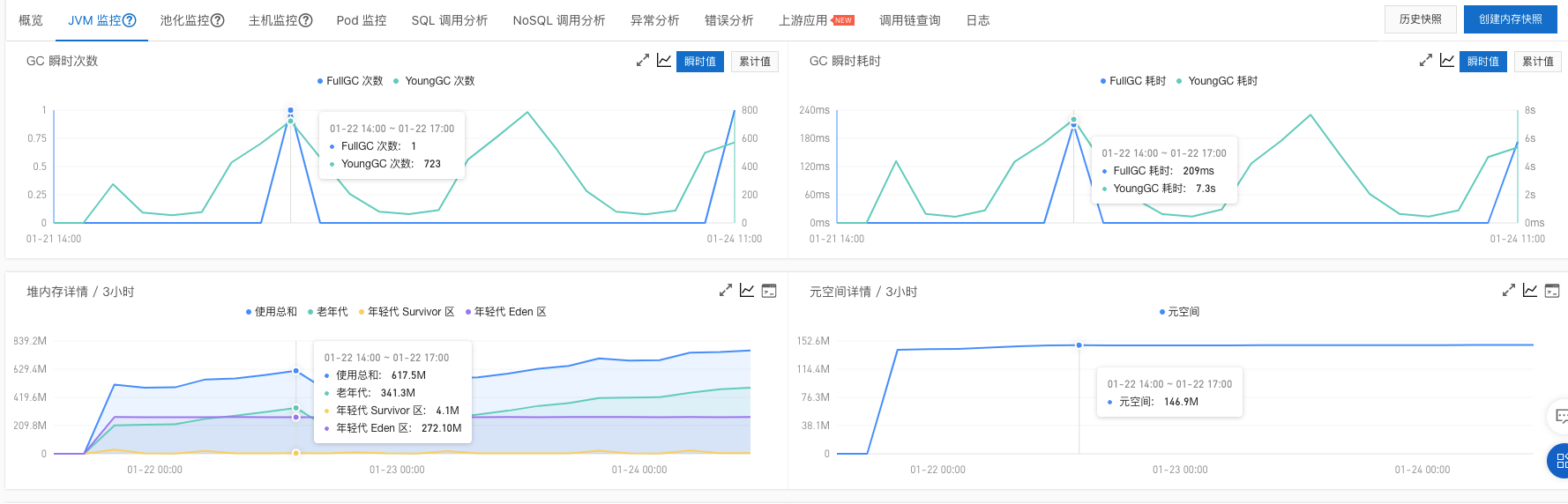Image resolution: width=1568 pixels, height=504 pixels.
Task: Switch to Pod 监控 tab
Action: point(362,20)
